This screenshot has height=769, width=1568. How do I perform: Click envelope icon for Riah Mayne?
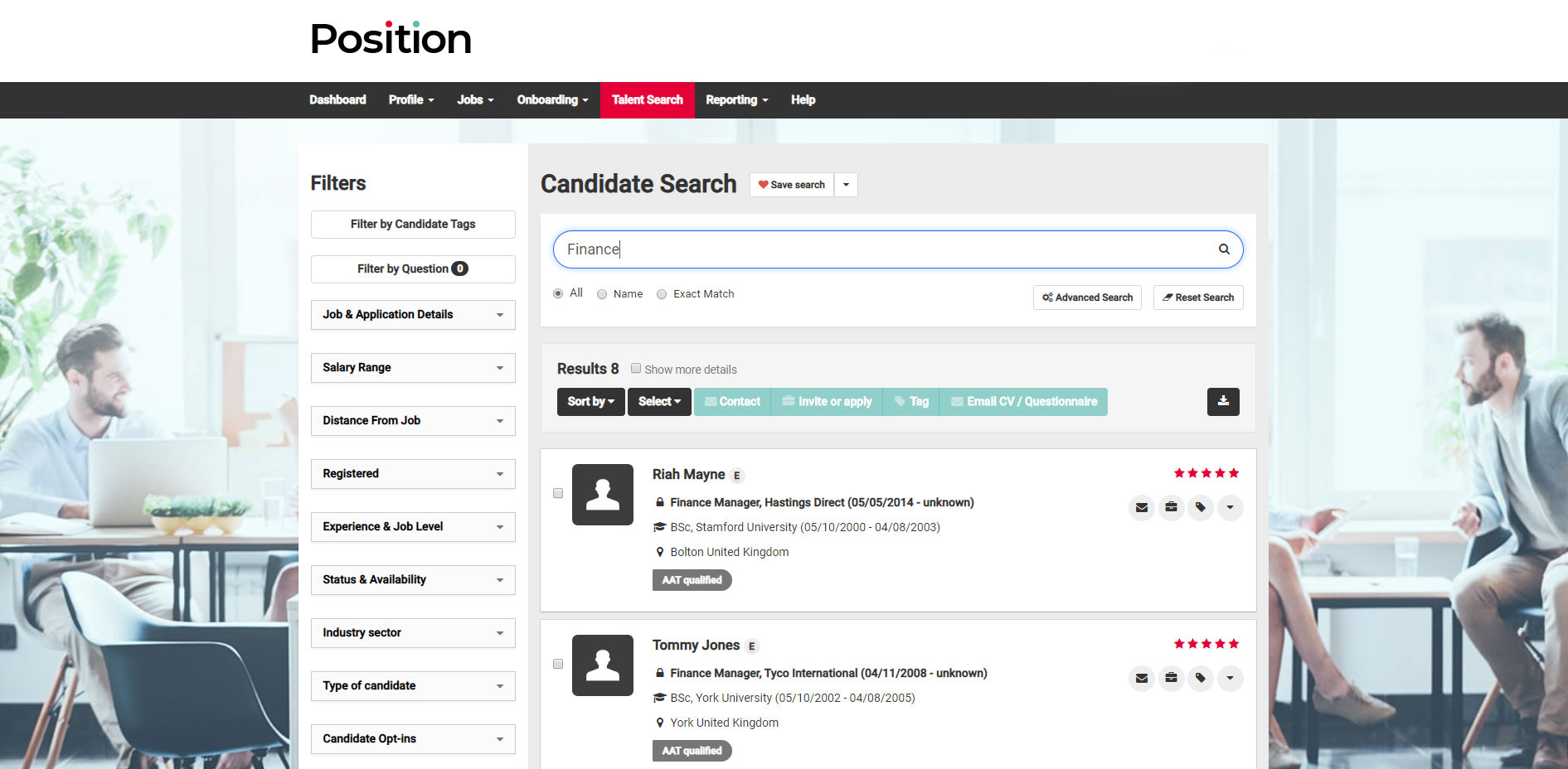(1142, 507)
